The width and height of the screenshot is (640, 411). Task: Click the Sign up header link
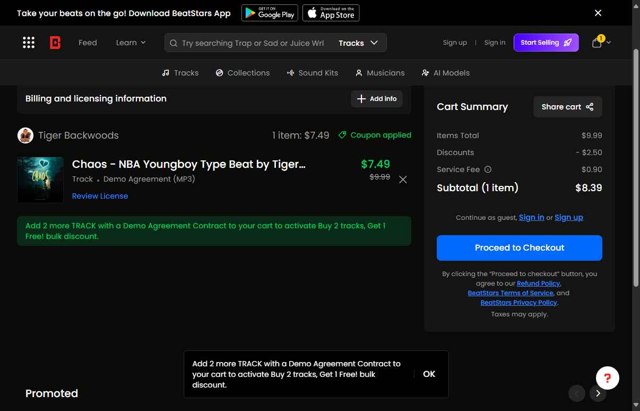click(x=455, y=42)
